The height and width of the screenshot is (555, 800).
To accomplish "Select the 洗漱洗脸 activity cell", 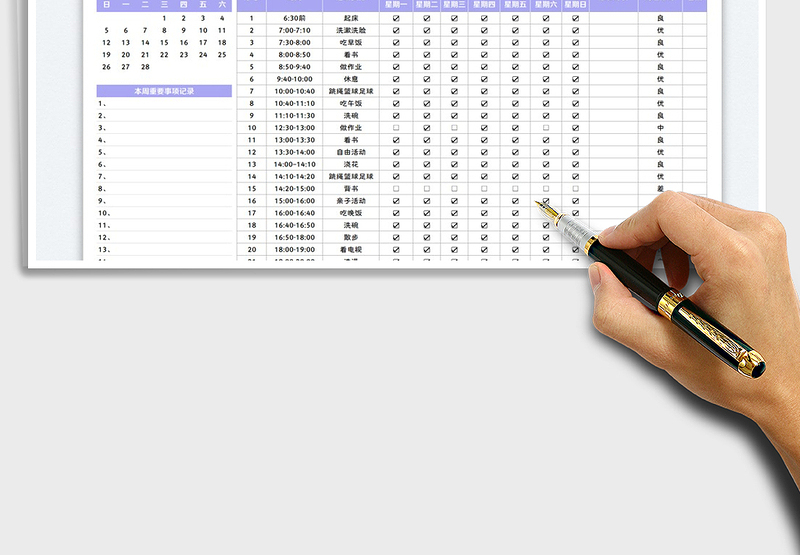I will point(350,31).
